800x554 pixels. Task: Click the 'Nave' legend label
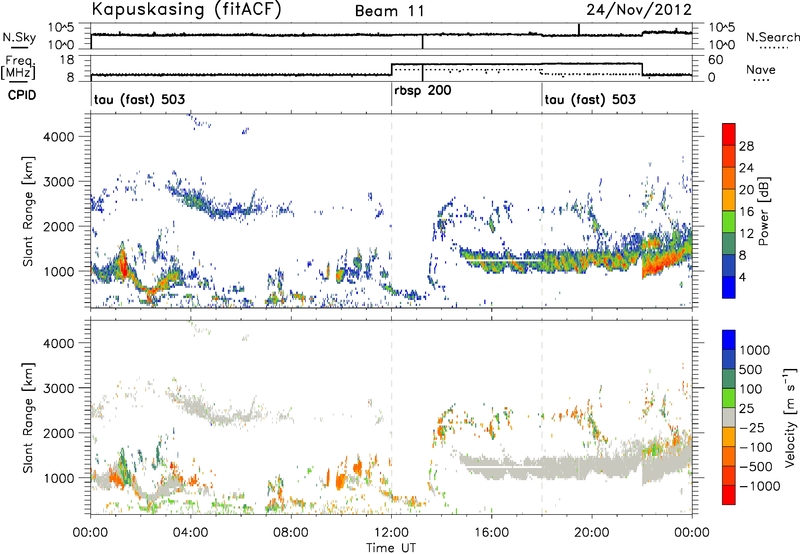point(761,69)
